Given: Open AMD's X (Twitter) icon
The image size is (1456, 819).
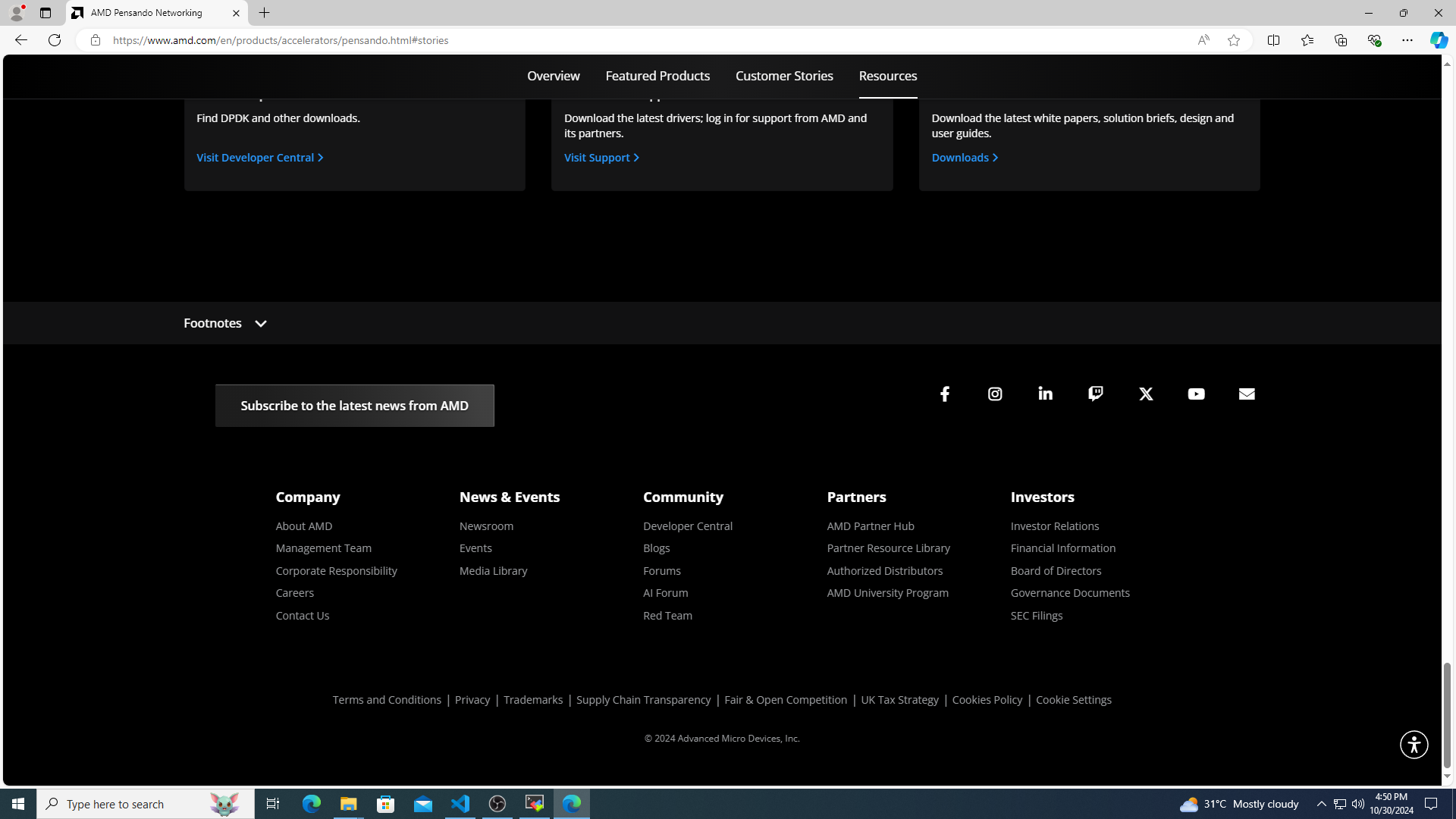Looking at the screenshot, I should tap(1146, 394).
